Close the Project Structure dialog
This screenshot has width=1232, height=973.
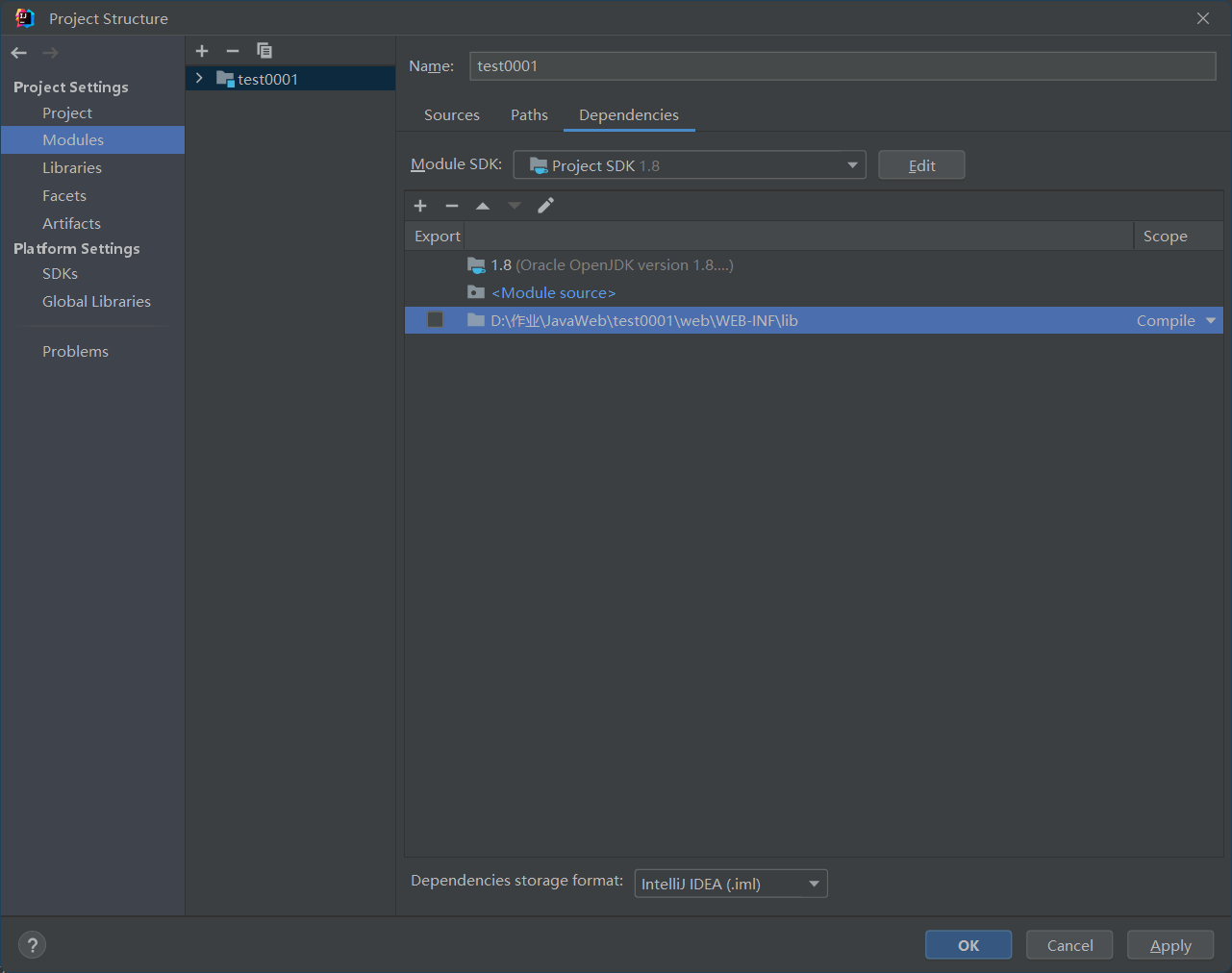(1203, 18)
